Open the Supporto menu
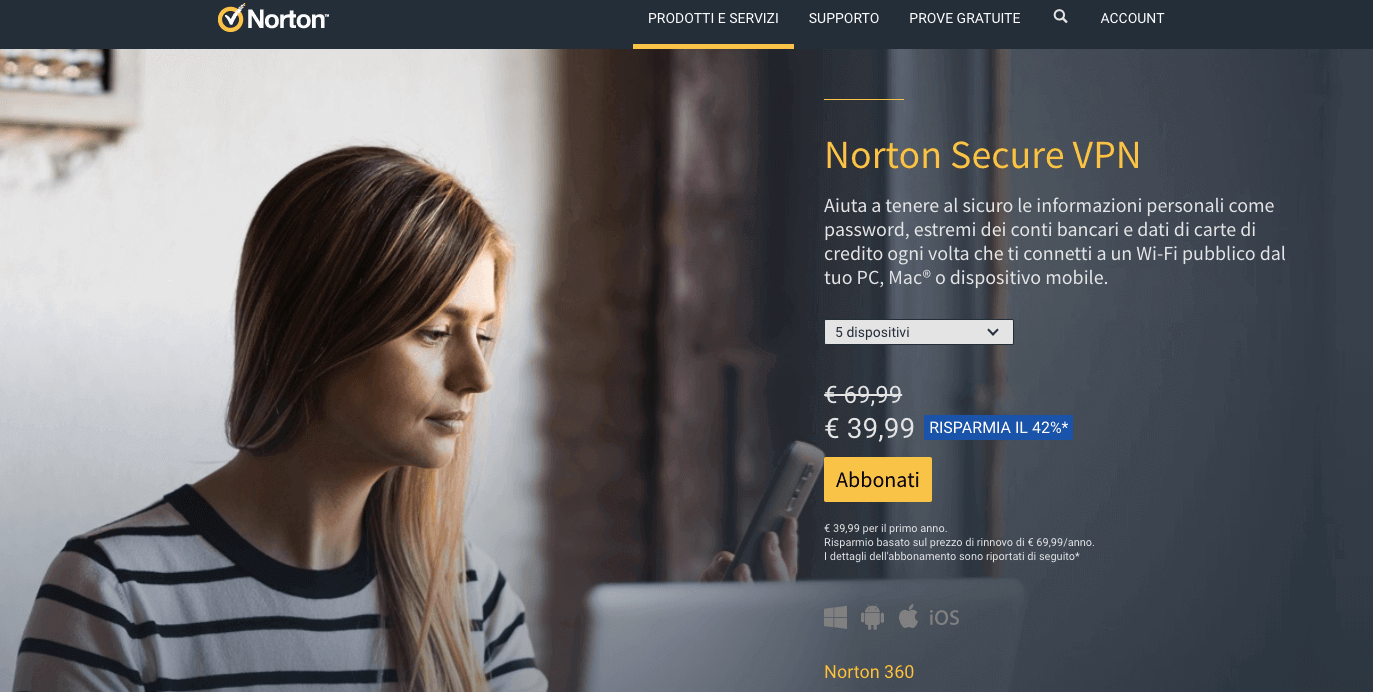This screenshot has width=1373, height=692. pyautogui.click(x=844, y=18)
